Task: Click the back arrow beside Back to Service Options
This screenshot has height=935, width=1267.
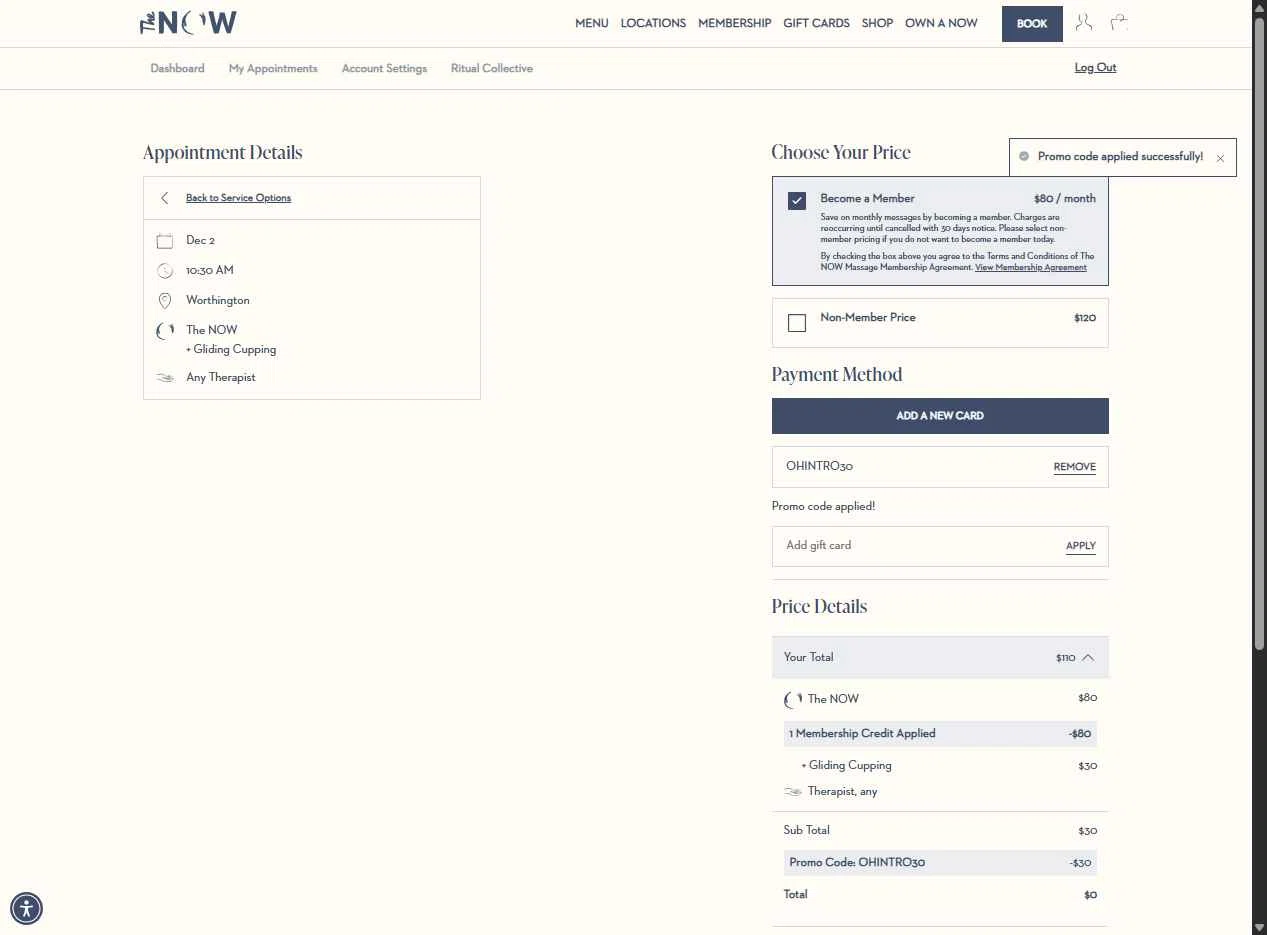Action: [x=165, y=198]
